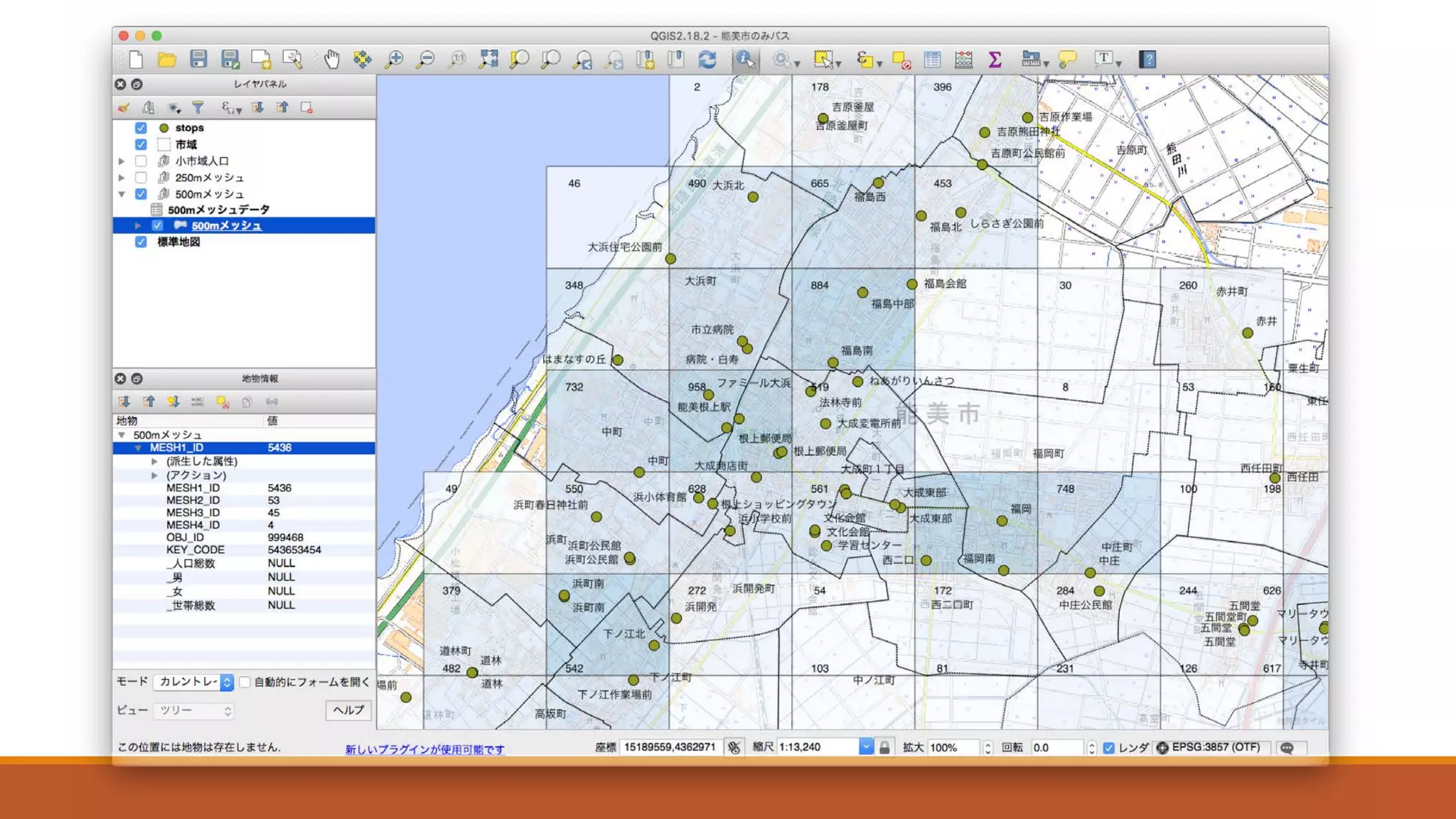Click the ヘルプ button
1456x819 pixels.
(x=348, y=710)
